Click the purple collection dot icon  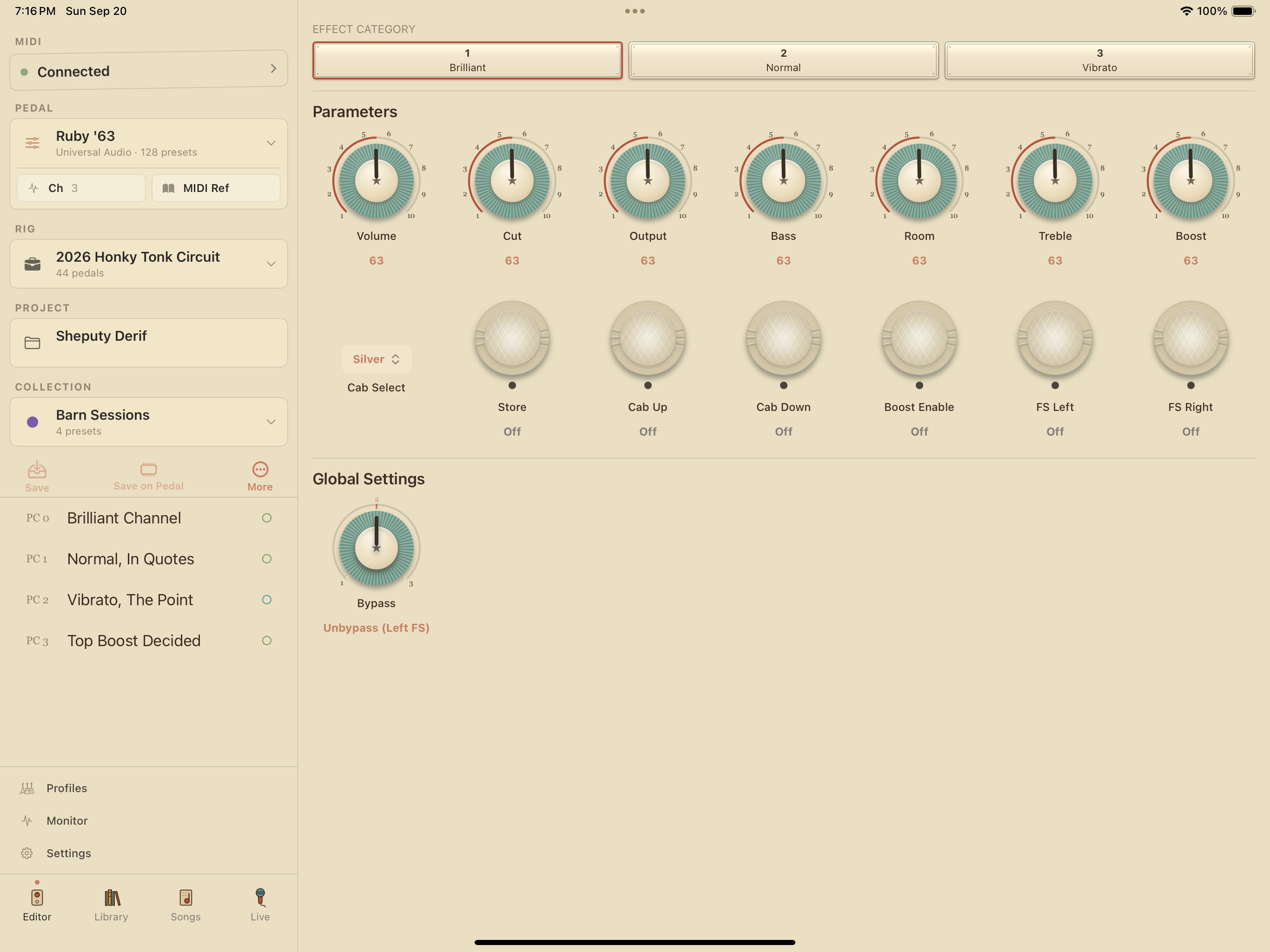(x=33, y=422)
